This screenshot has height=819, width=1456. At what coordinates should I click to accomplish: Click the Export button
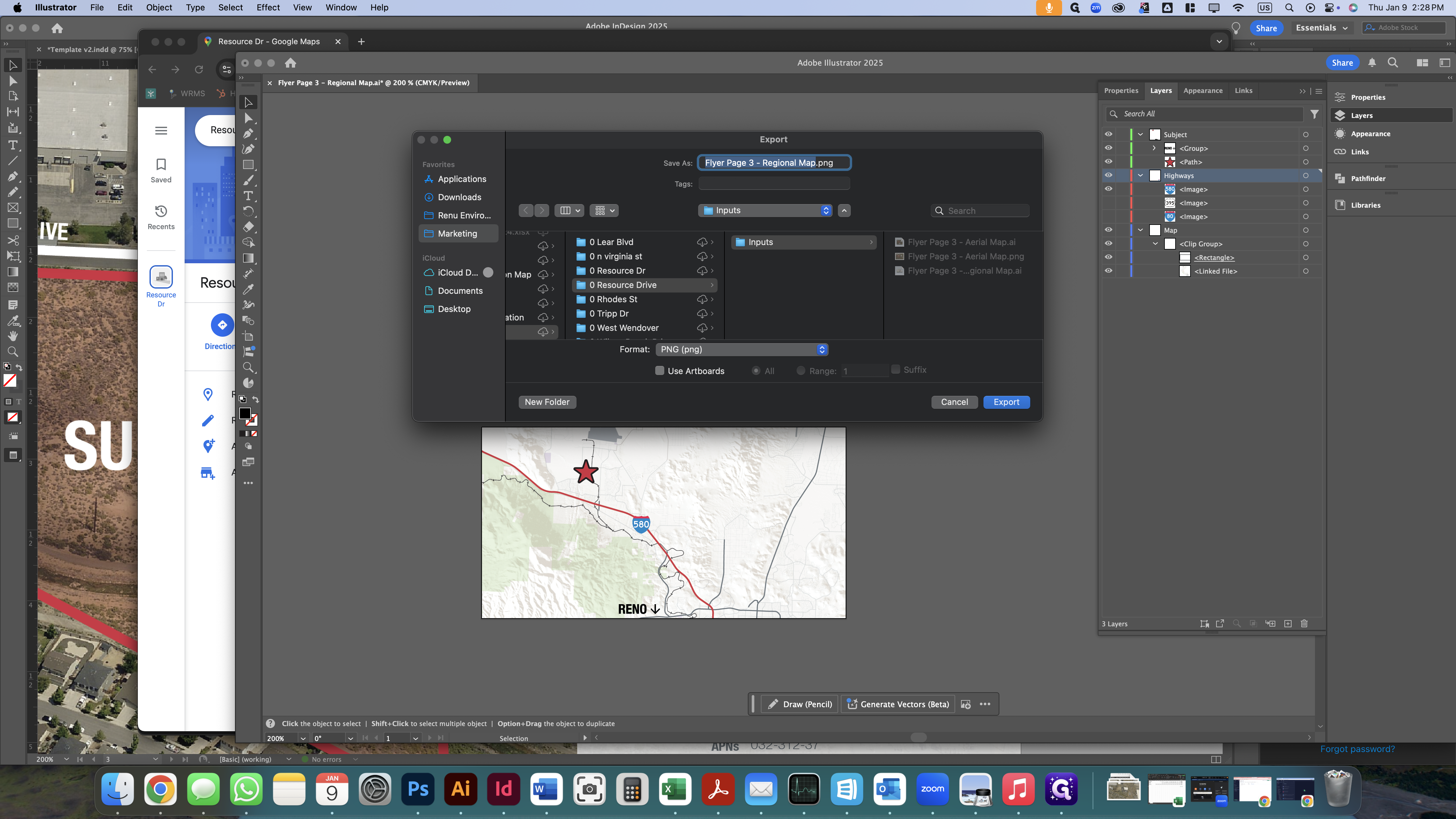tap(1006, 402)
